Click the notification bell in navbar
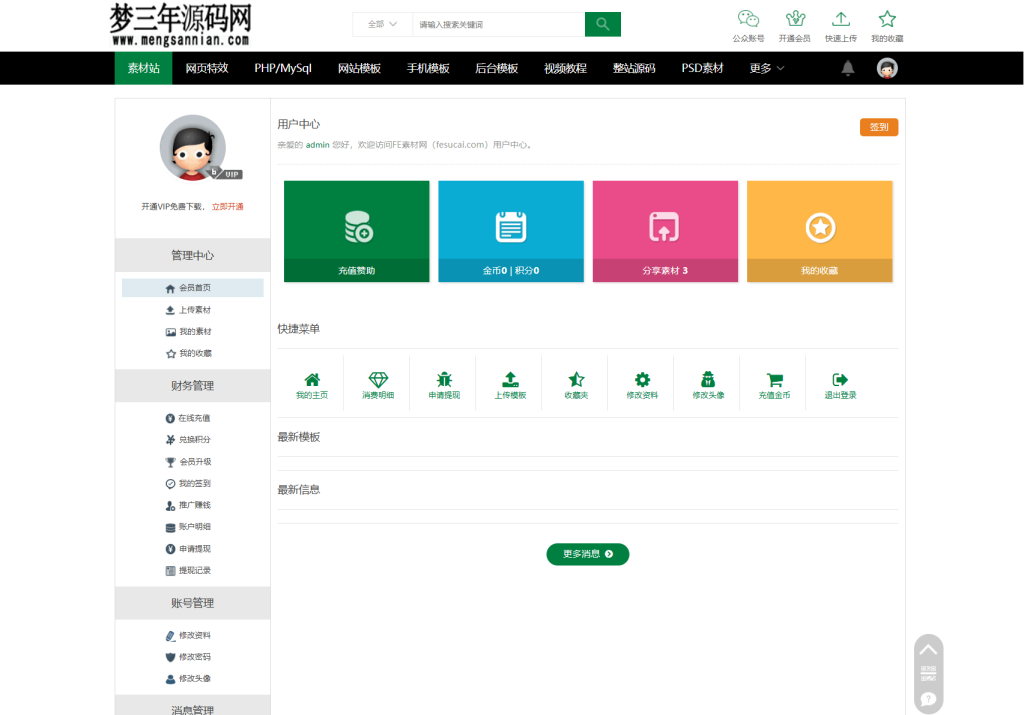This screenshot has width=1024, height=715. click(x=848, y=67)
